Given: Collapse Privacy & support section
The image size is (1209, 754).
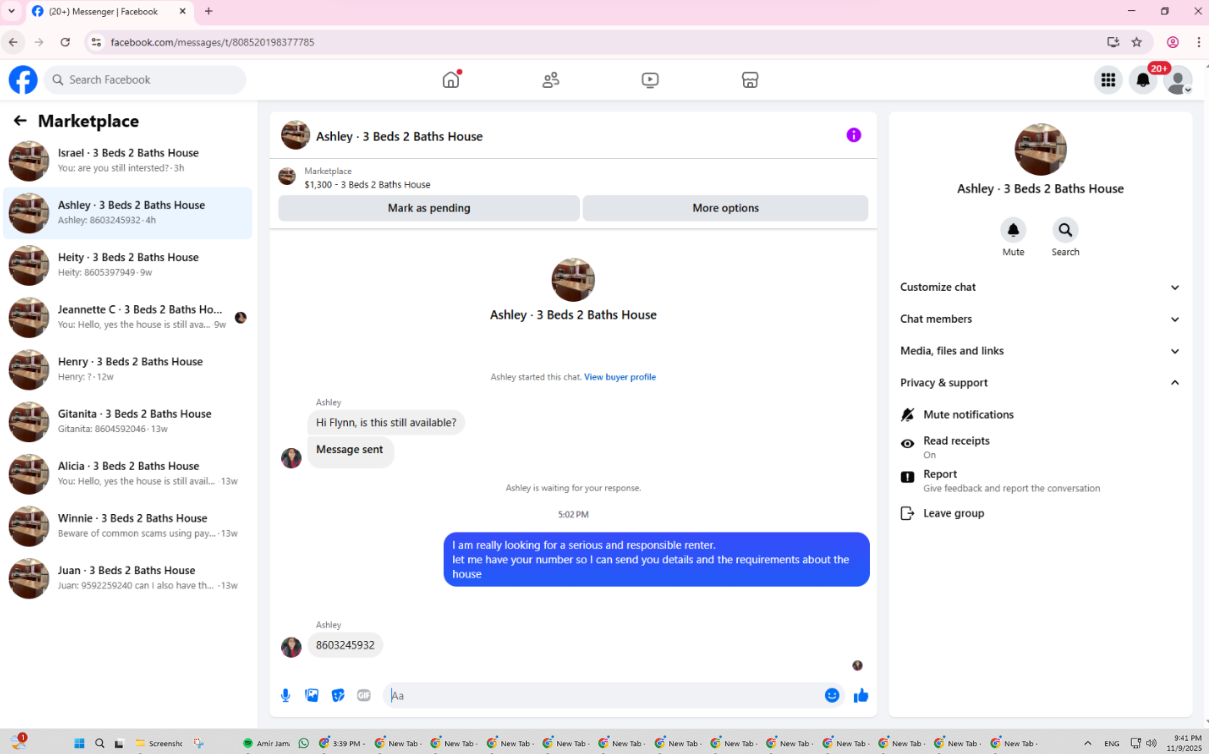Looking at the screenshot, I should click(x=1040, y=383).
